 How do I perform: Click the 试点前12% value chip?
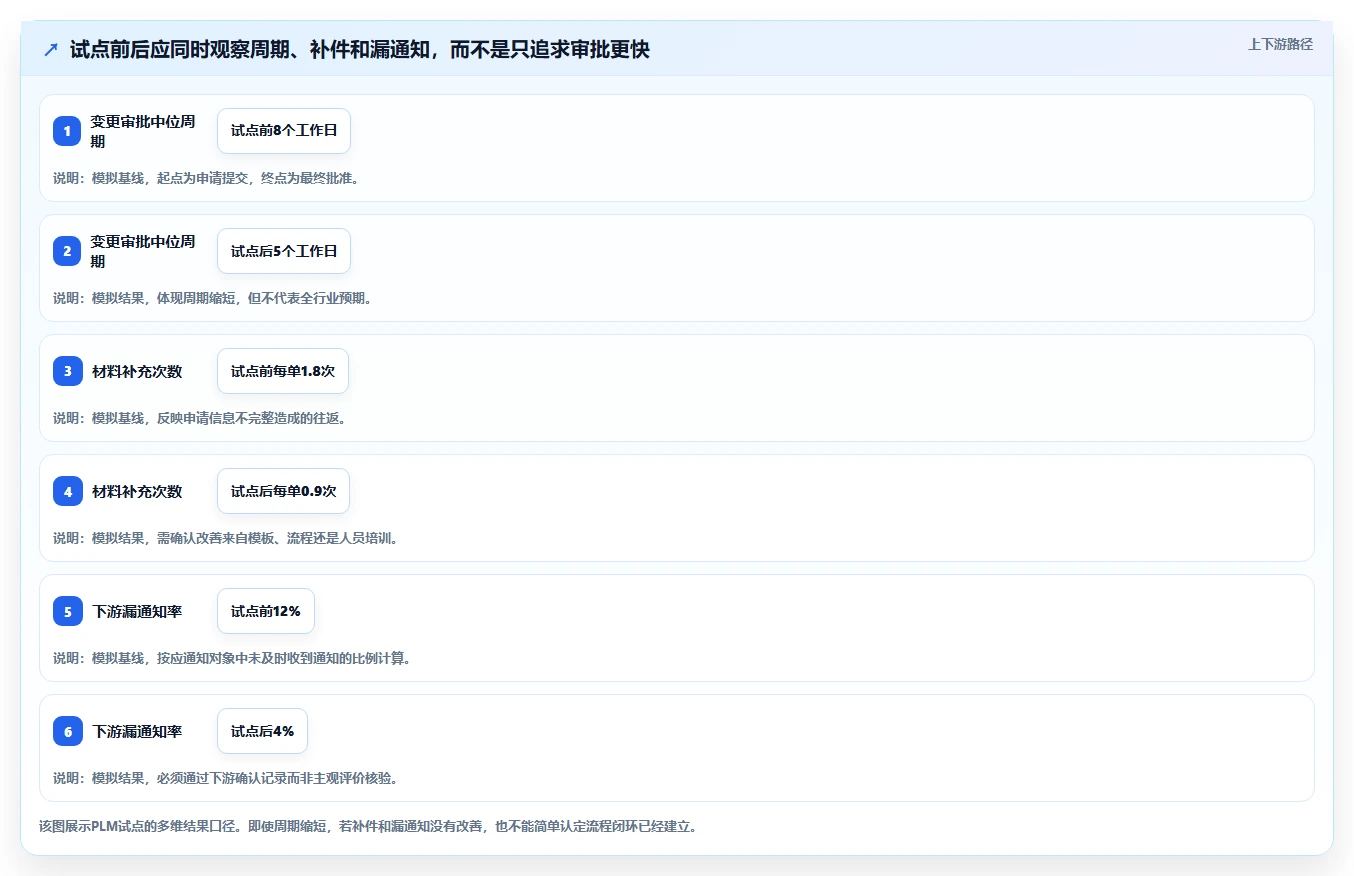(x=266, y=611)
